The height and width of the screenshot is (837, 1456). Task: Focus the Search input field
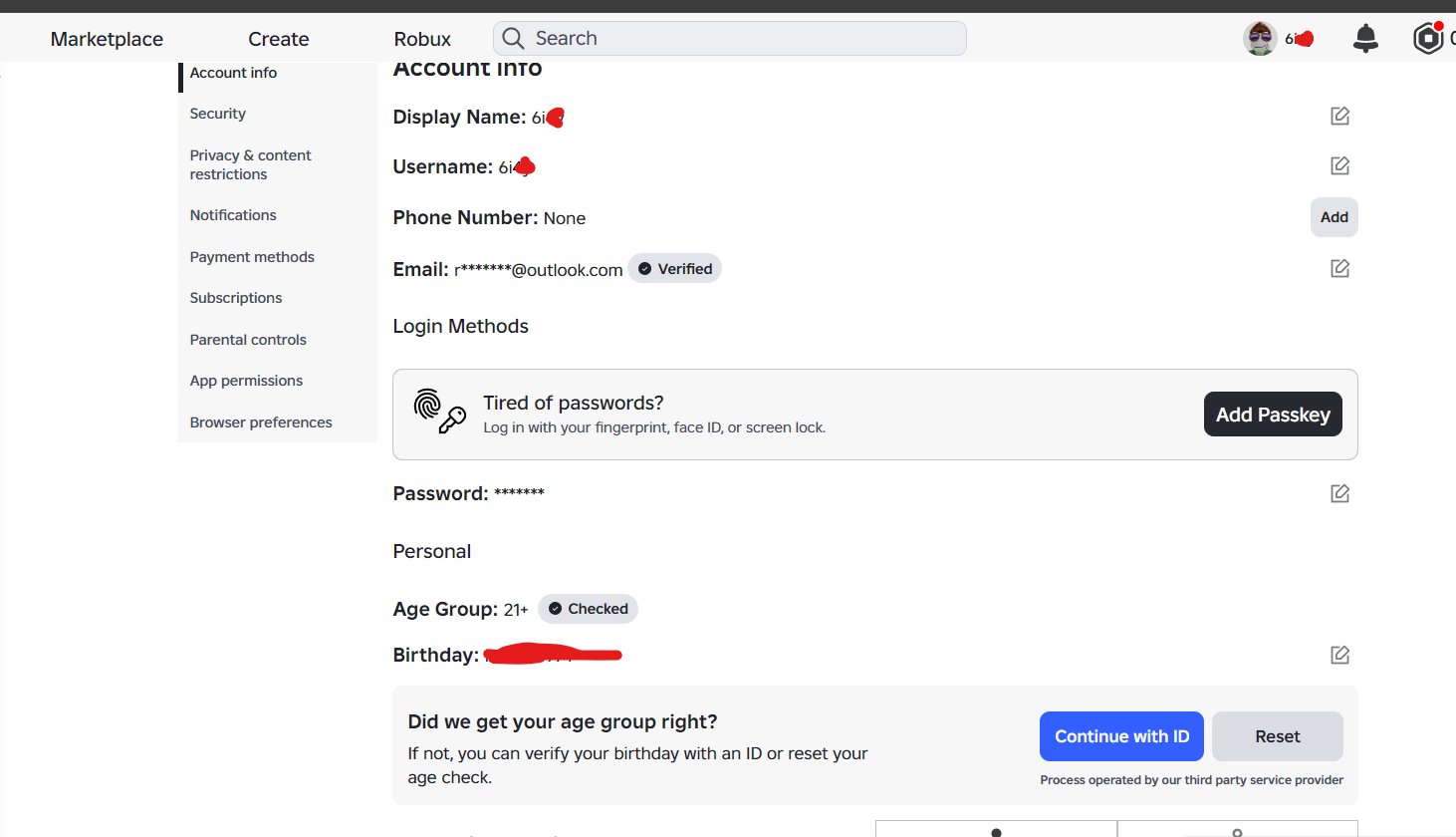pos(729,38)
